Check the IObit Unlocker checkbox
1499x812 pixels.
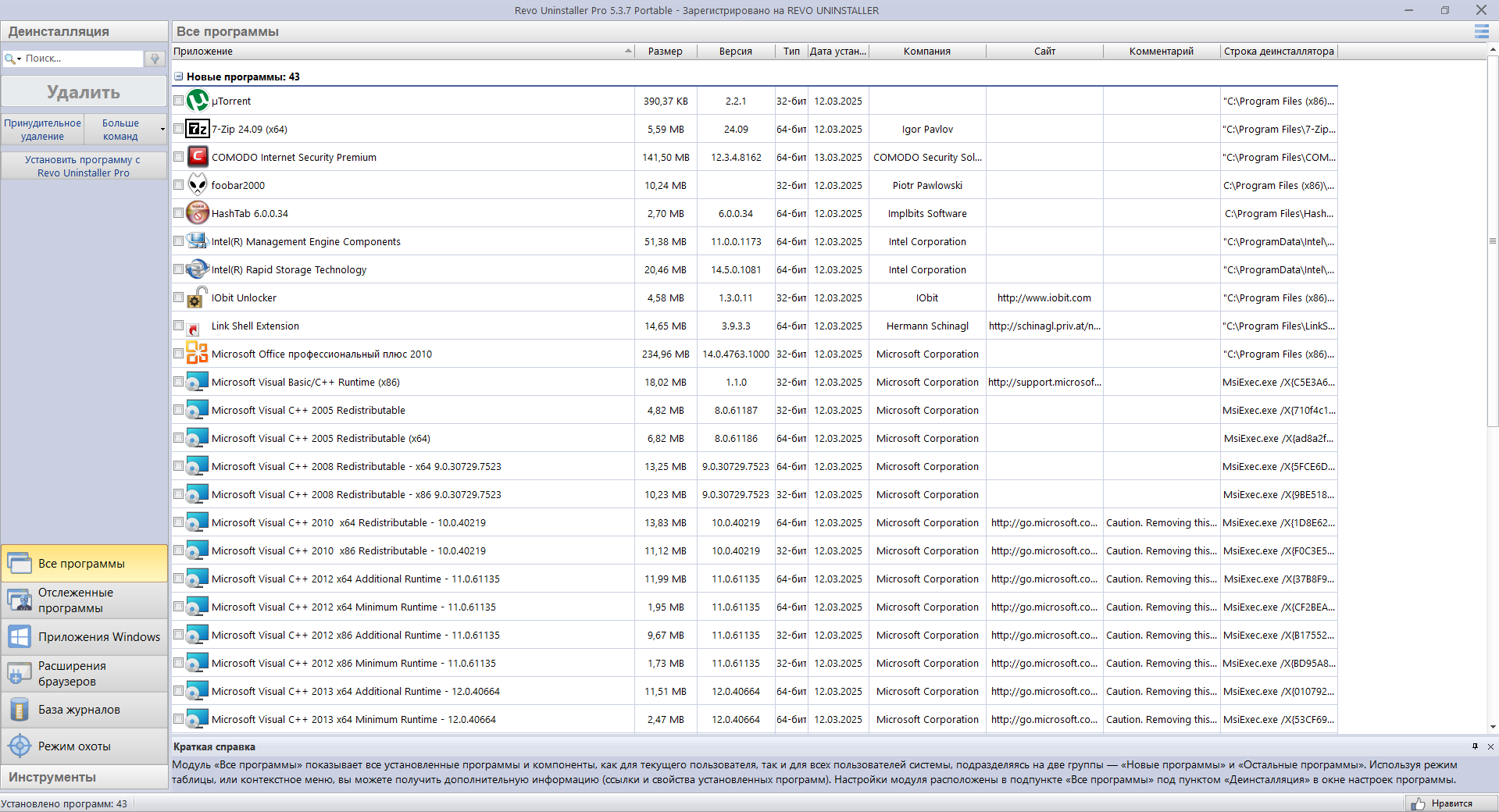point(179,297)
